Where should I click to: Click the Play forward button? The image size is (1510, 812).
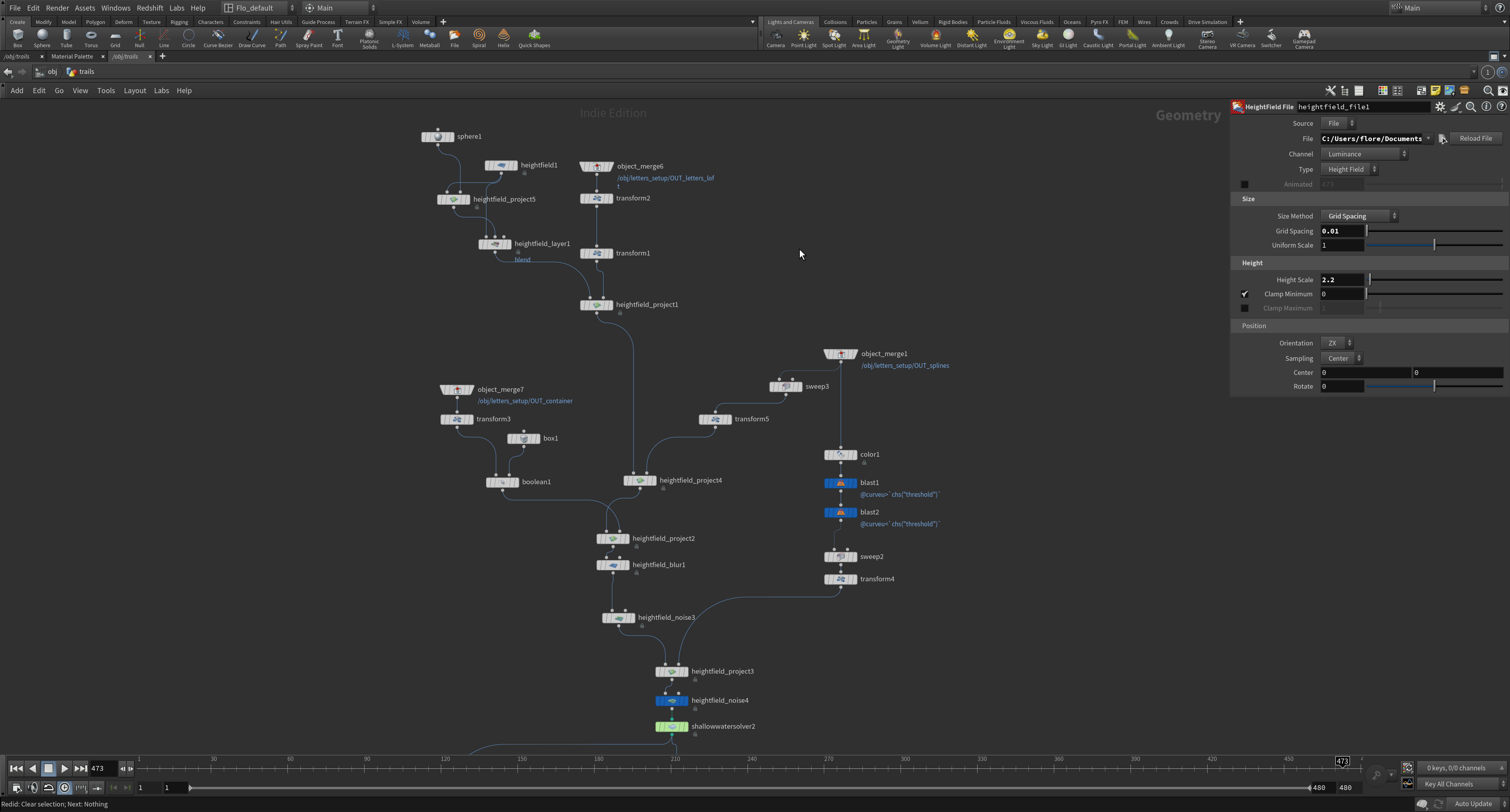(64, 768)
